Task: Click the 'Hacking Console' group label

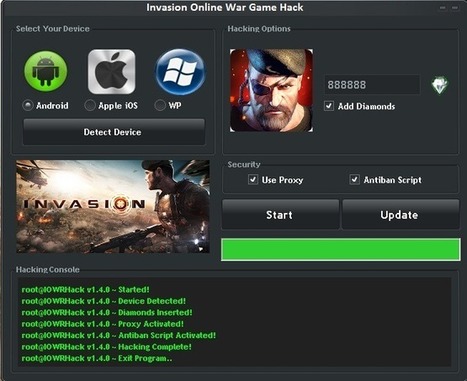Action: (x=48, y=269)
